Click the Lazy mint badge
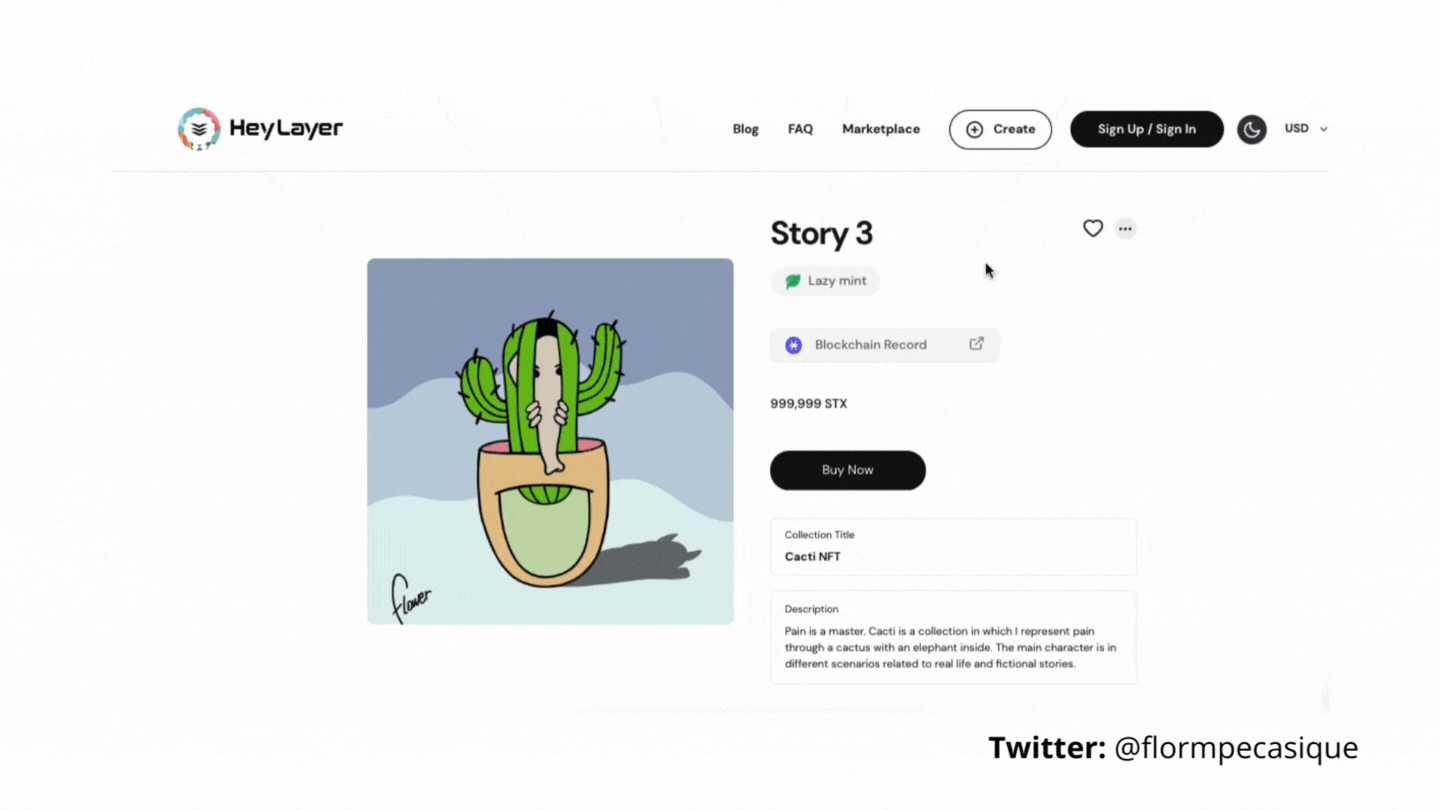The image size is (1440, 810). pos(825,281)
